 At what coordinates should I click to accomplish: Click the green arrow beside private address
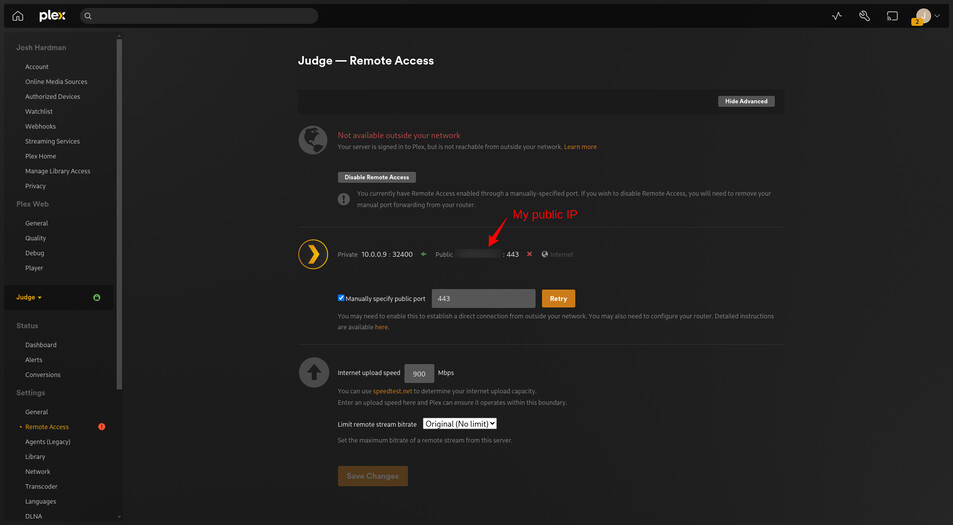424,254
